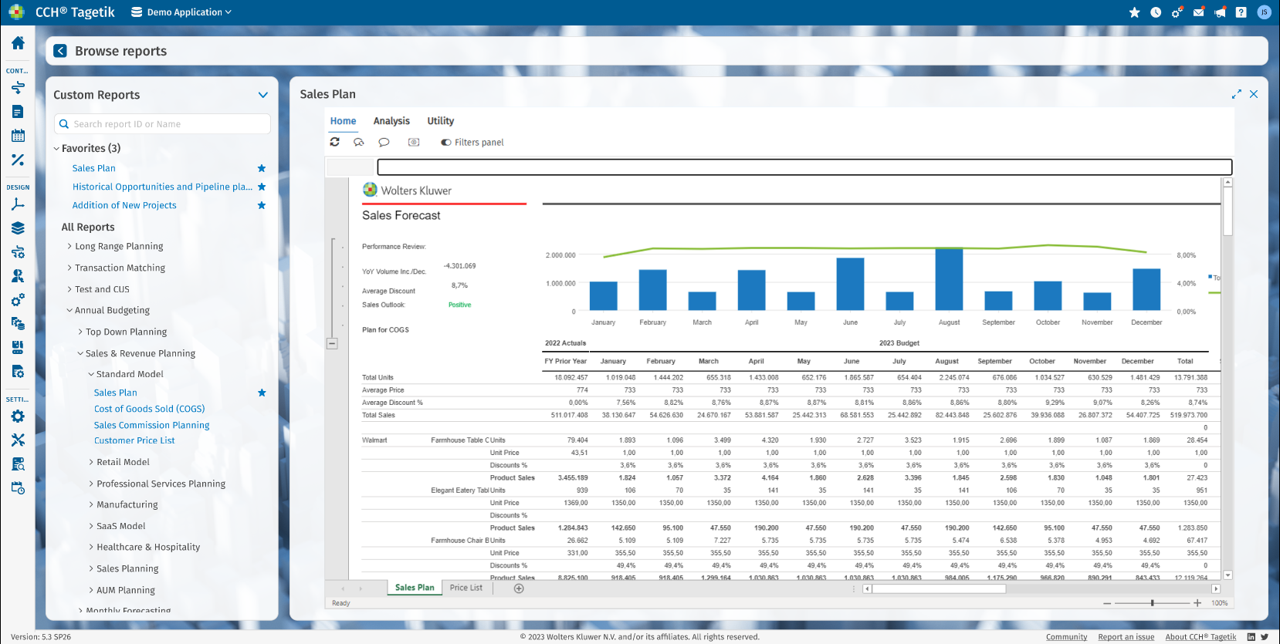Toggle the Filters panel switch
This screenshot has width=1280, height=644.
click(446, 142)
